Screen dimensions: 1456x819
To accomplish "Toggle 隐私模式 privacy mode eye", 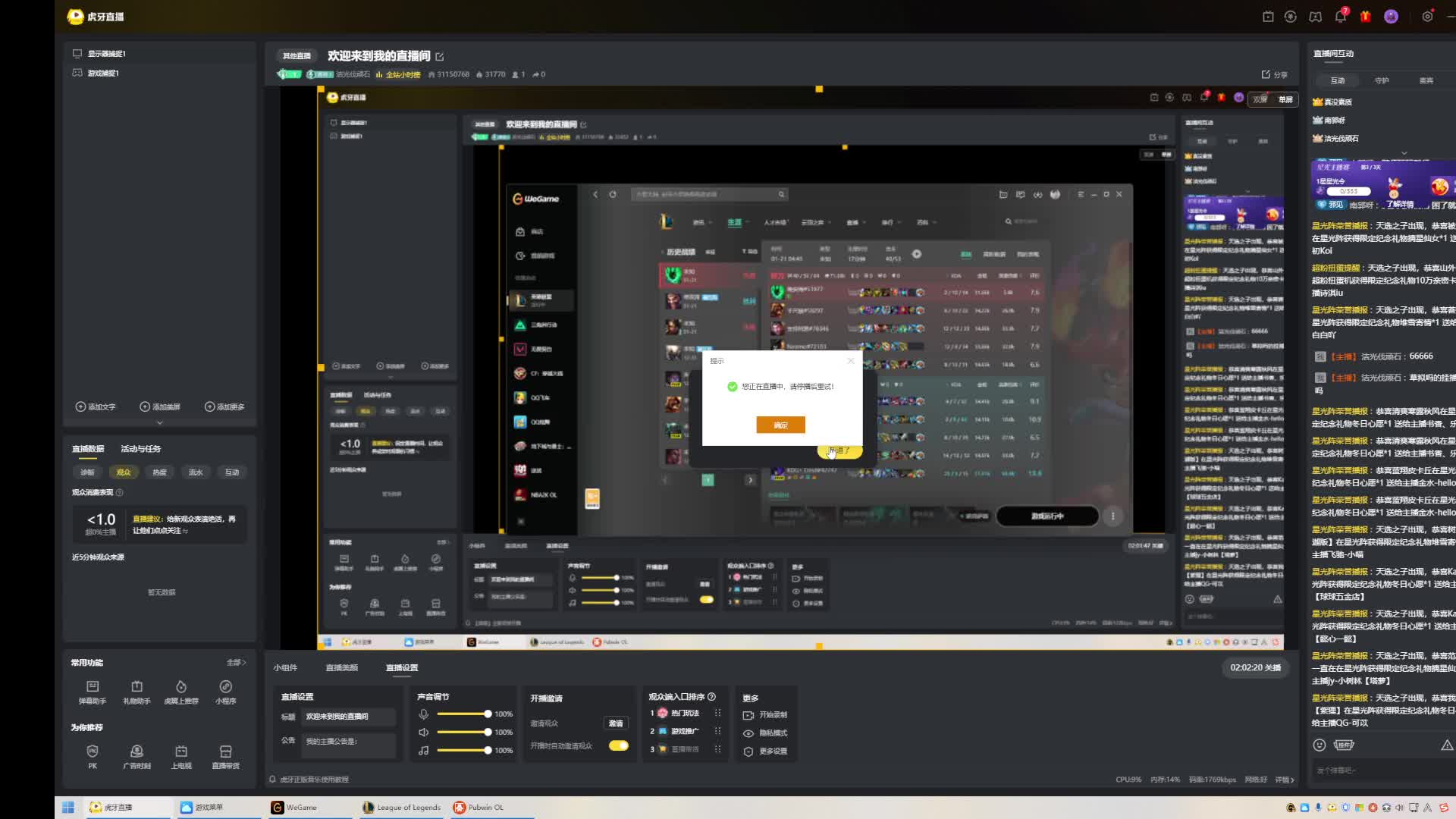I will [x=748, y=733].
